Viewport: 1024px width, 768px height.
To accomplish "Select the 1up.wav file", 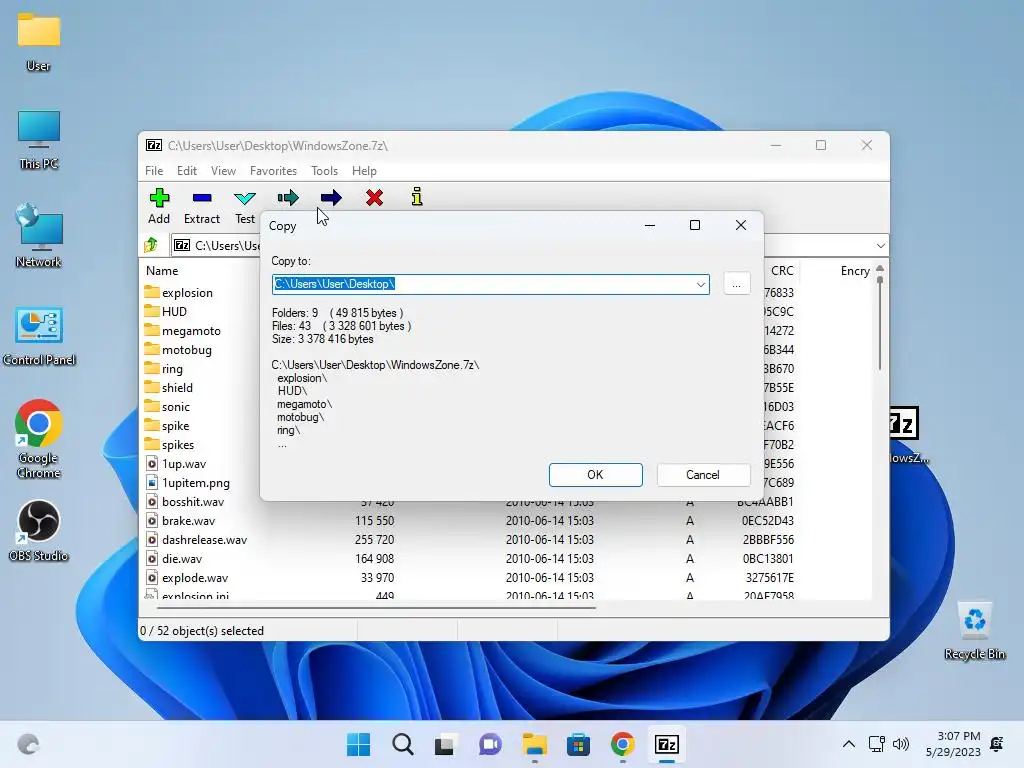I will [176, 464].
